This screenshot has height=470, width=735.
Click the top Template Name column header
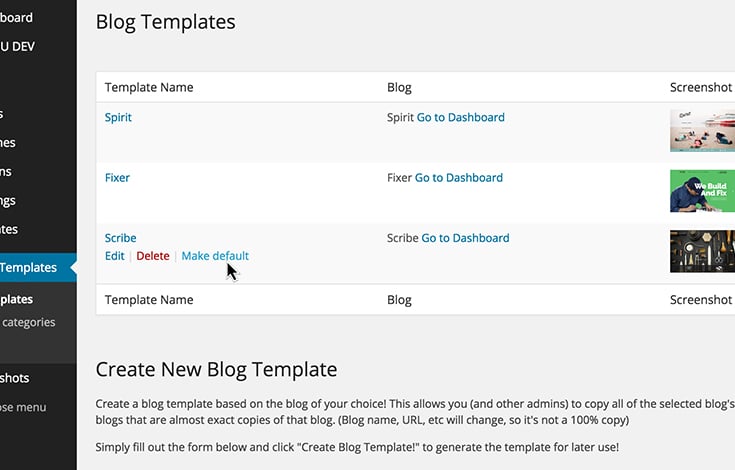coord(149,87)
